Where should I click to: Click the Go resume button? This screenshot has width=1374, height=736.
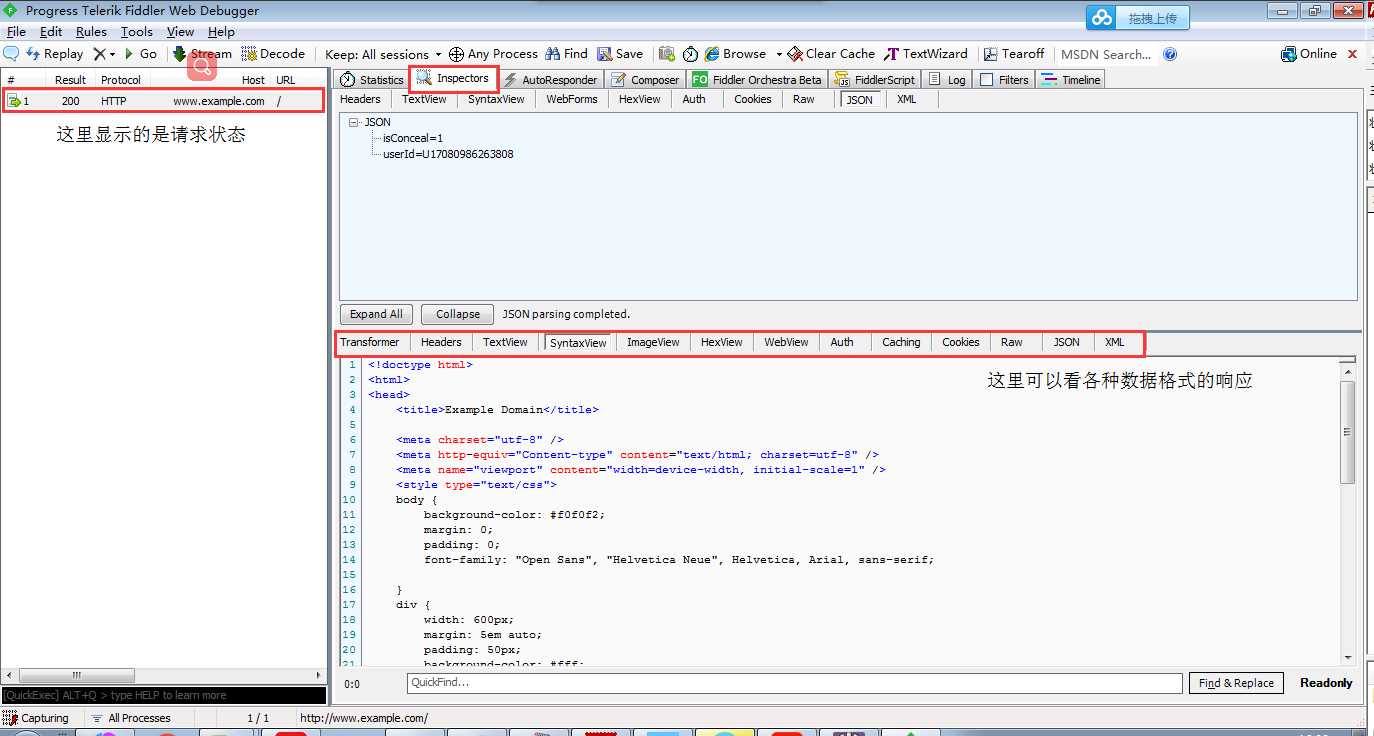pyautogui.click(x=140, y=54)
